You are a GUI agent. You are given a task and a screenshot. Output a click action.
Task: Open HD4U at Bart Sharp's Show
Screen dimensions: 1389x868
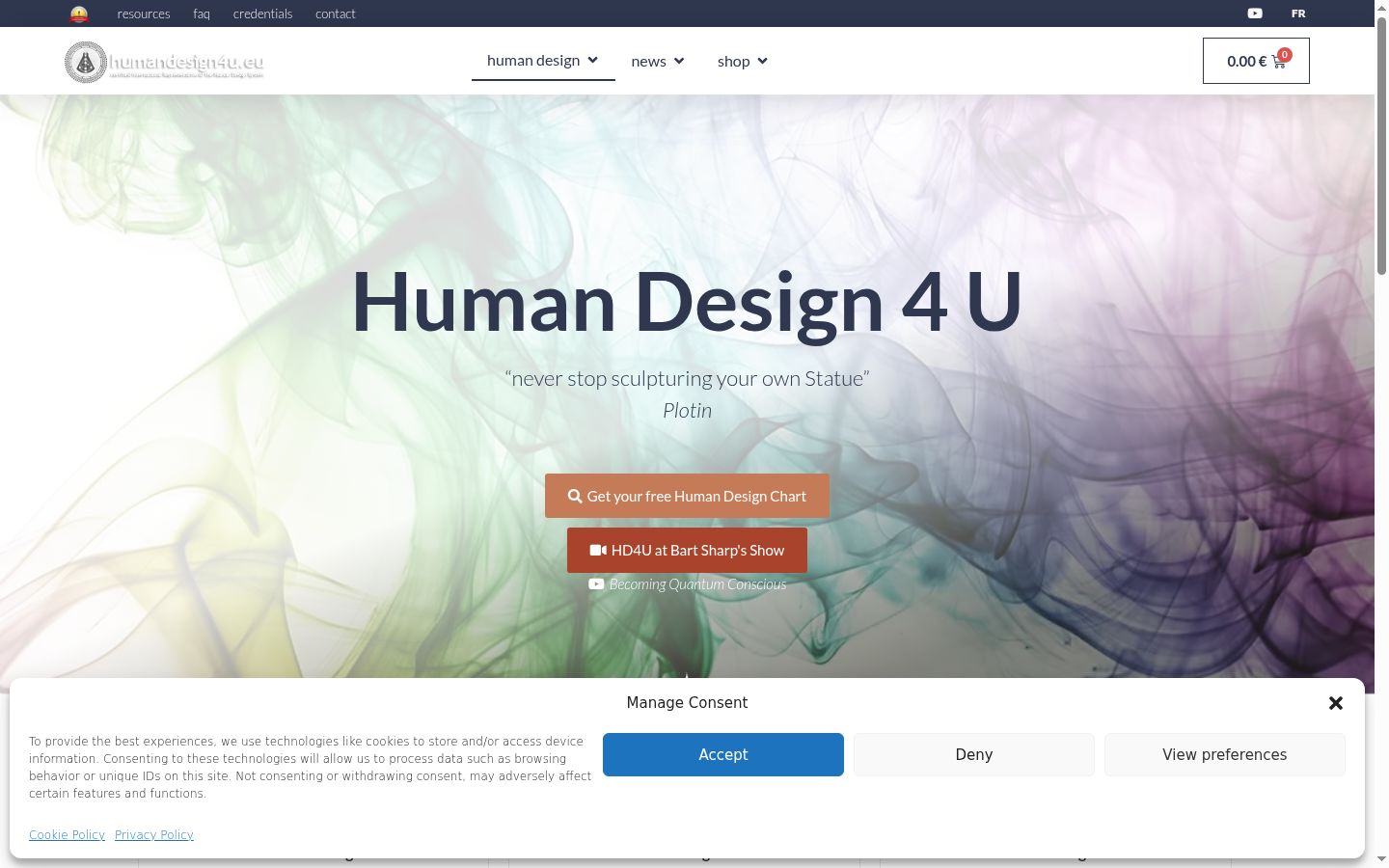(687, 550)
